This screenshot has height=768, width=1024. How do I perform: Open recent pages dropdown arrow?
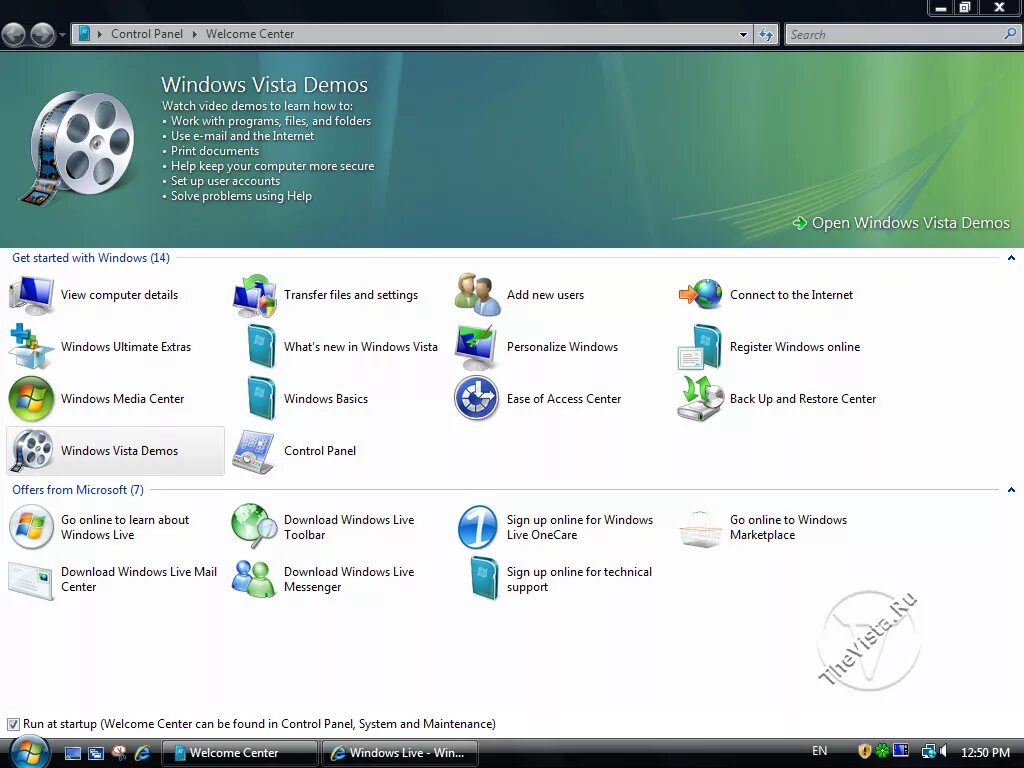[62, 34]
